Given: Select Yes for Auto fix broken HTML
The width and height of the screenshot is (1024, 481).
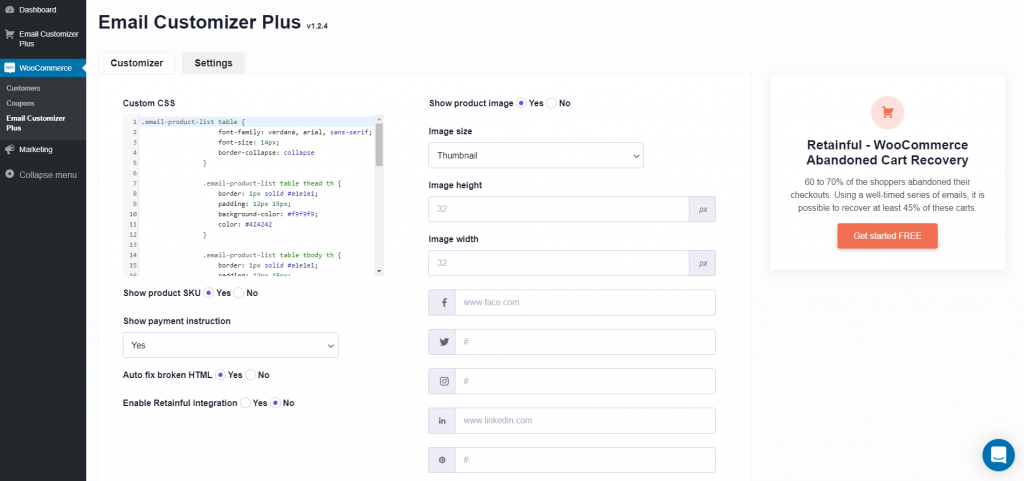Looking at the screenshot, I should coord(221,375).
